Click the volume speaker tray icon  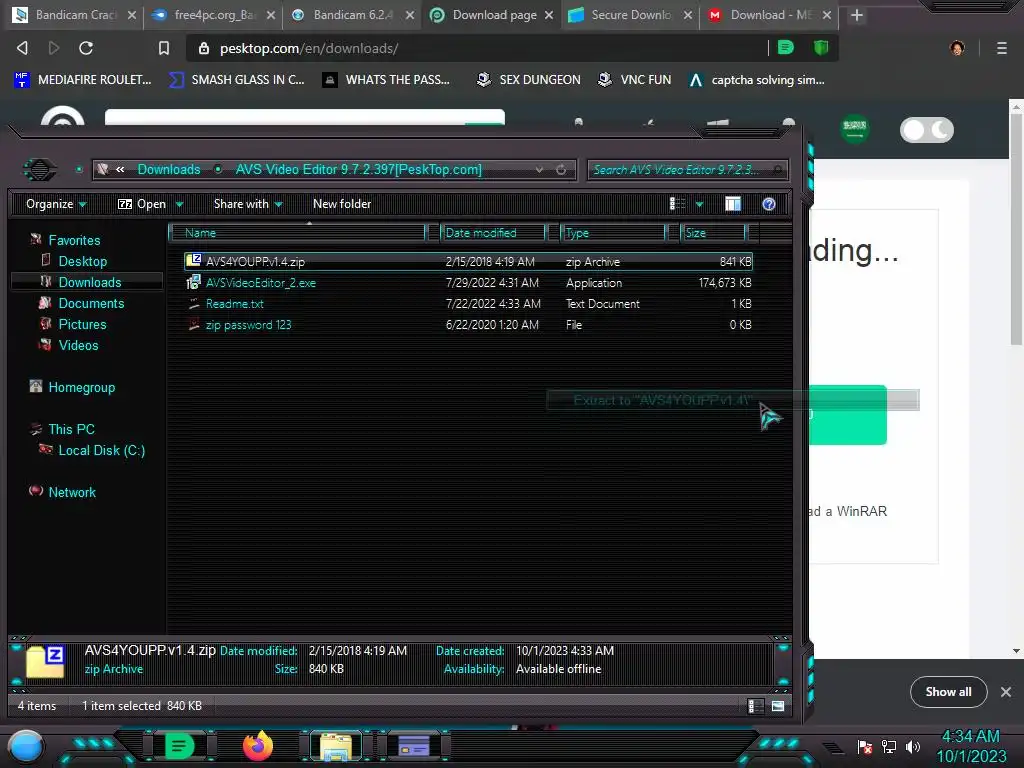913,746
